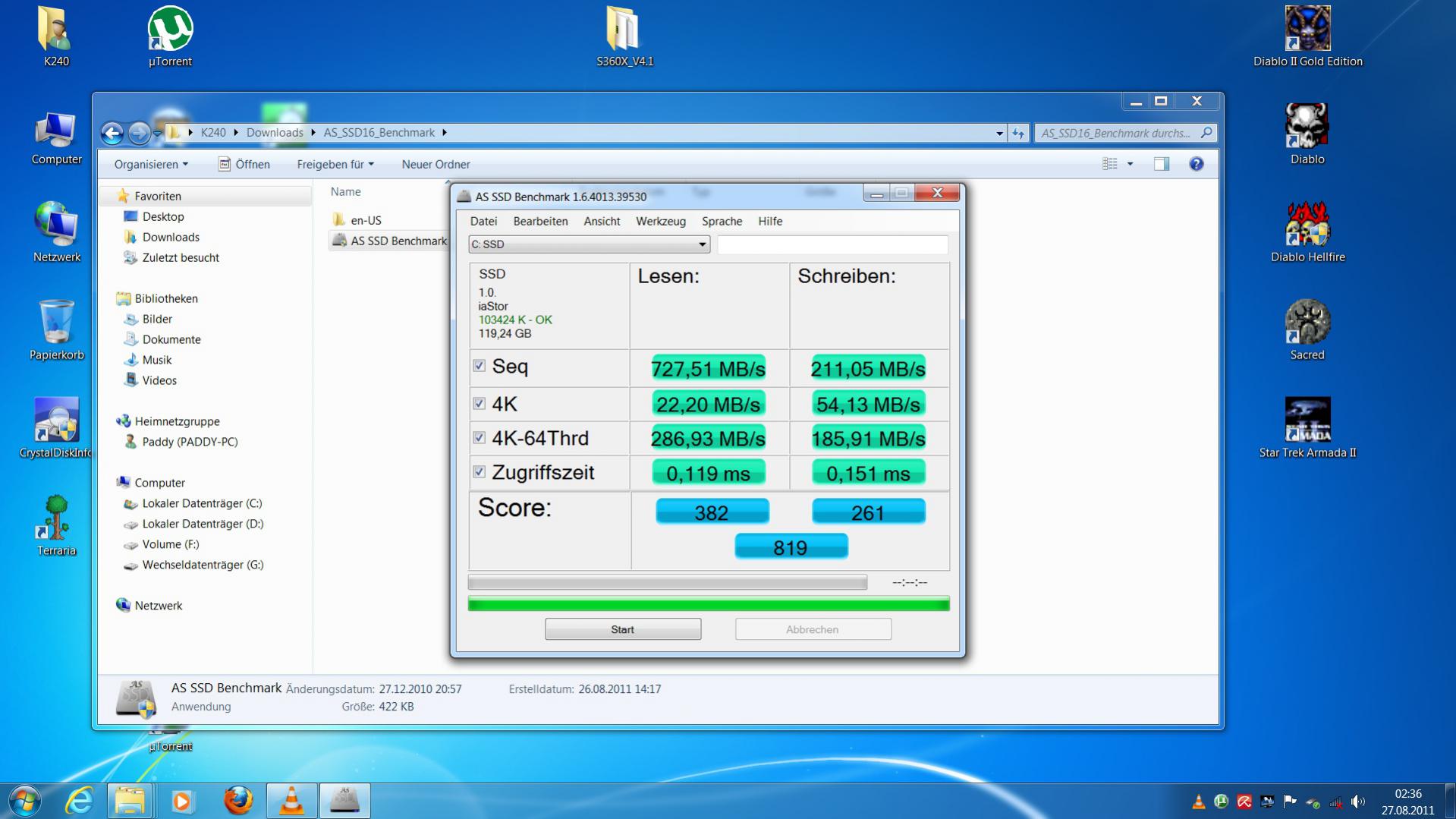The width and height of the screenshot is (1456, 819).
Task: Create a Neuer Ordner in Explorer
Action: 436,164
